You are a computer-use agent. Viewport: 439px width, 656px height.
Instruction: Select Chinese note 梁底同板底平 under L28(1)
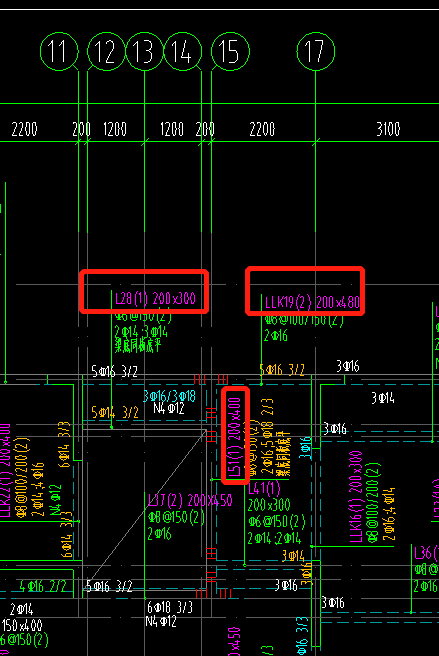pos(137,346)
